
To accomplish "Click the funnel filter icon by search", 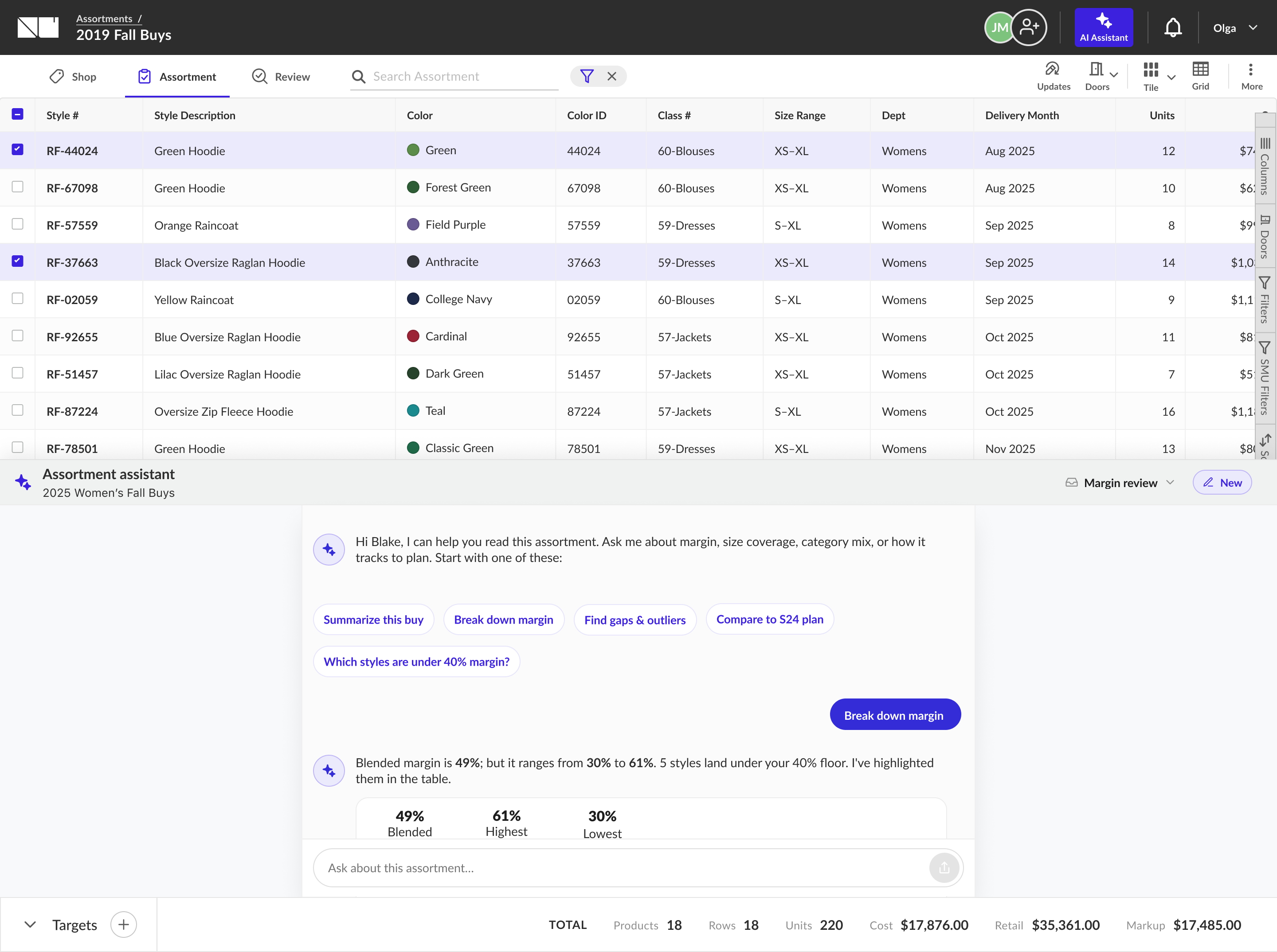I will tap(586, 76).
